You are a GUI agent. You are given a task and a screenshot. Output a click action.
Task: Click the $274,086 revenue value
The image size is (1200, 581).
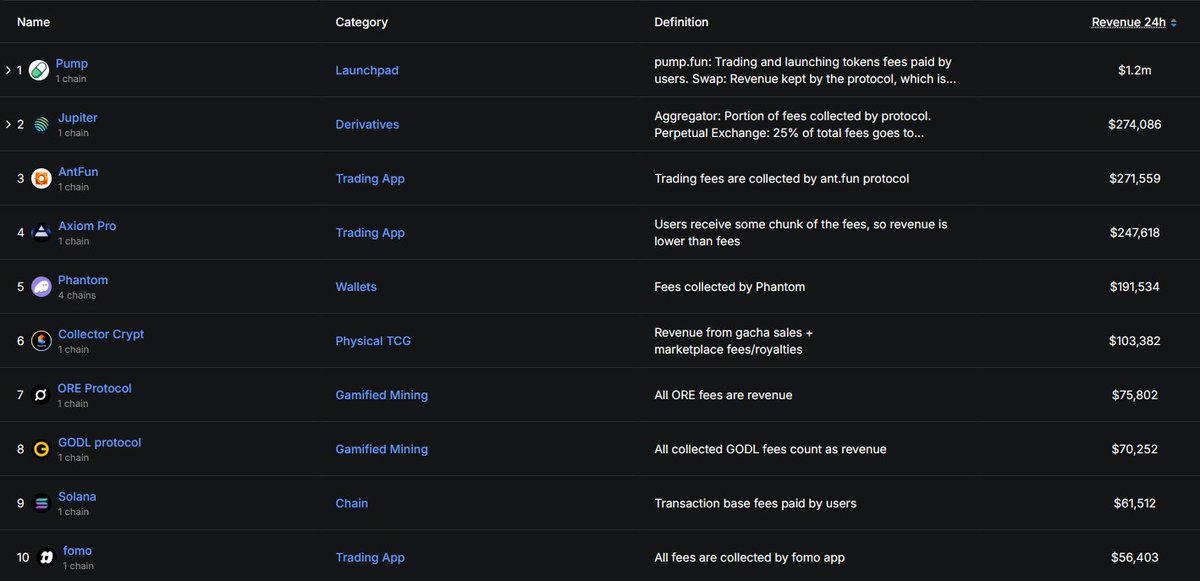(1135, 124)
